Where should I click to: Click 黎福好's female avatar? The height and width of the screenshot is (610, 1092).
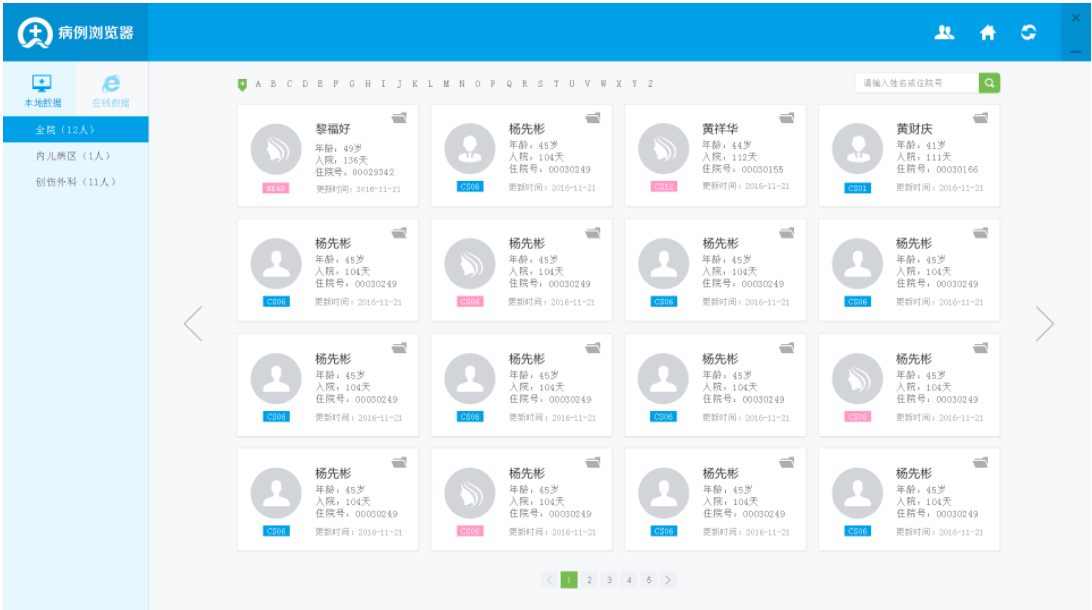(x=276, y=149)
